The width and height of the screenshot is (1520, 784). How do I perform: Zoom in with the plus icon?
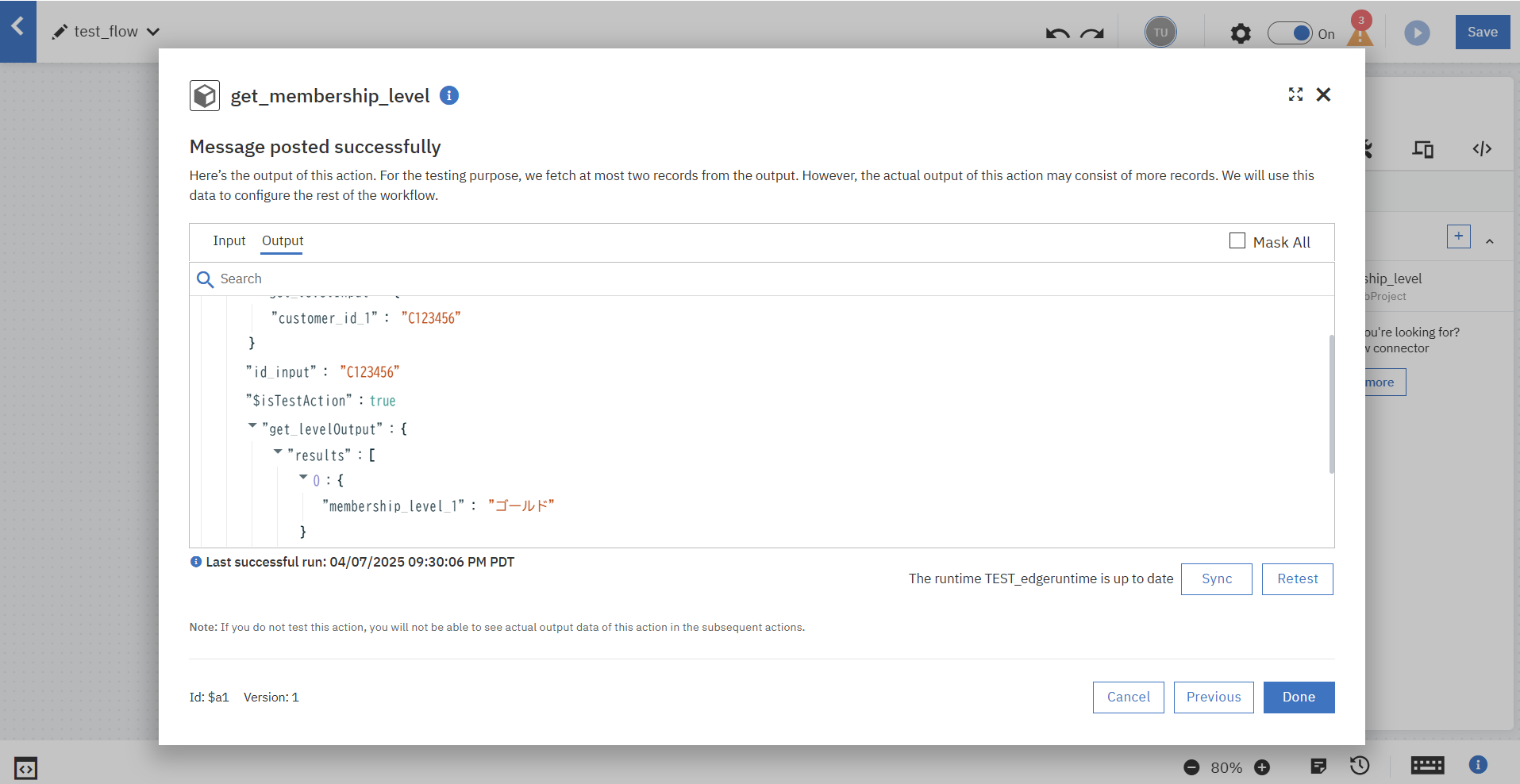(1262, 767)
